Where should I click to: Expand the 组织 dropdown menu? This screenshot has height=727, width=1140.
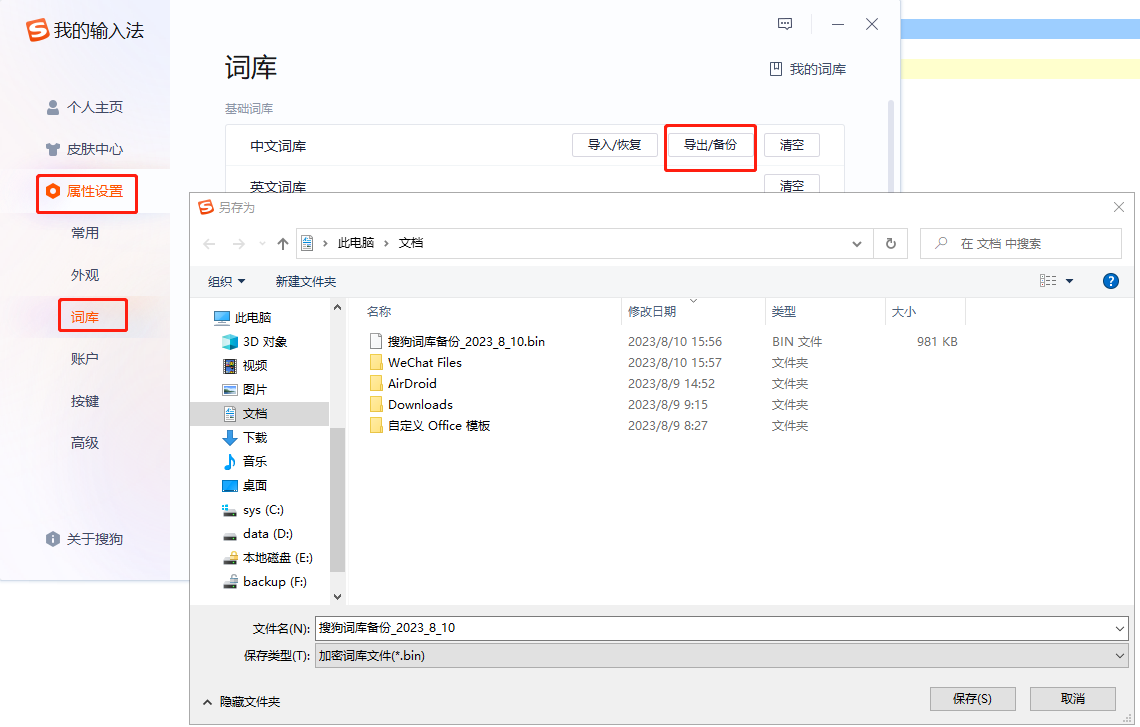tap(225, 281)
